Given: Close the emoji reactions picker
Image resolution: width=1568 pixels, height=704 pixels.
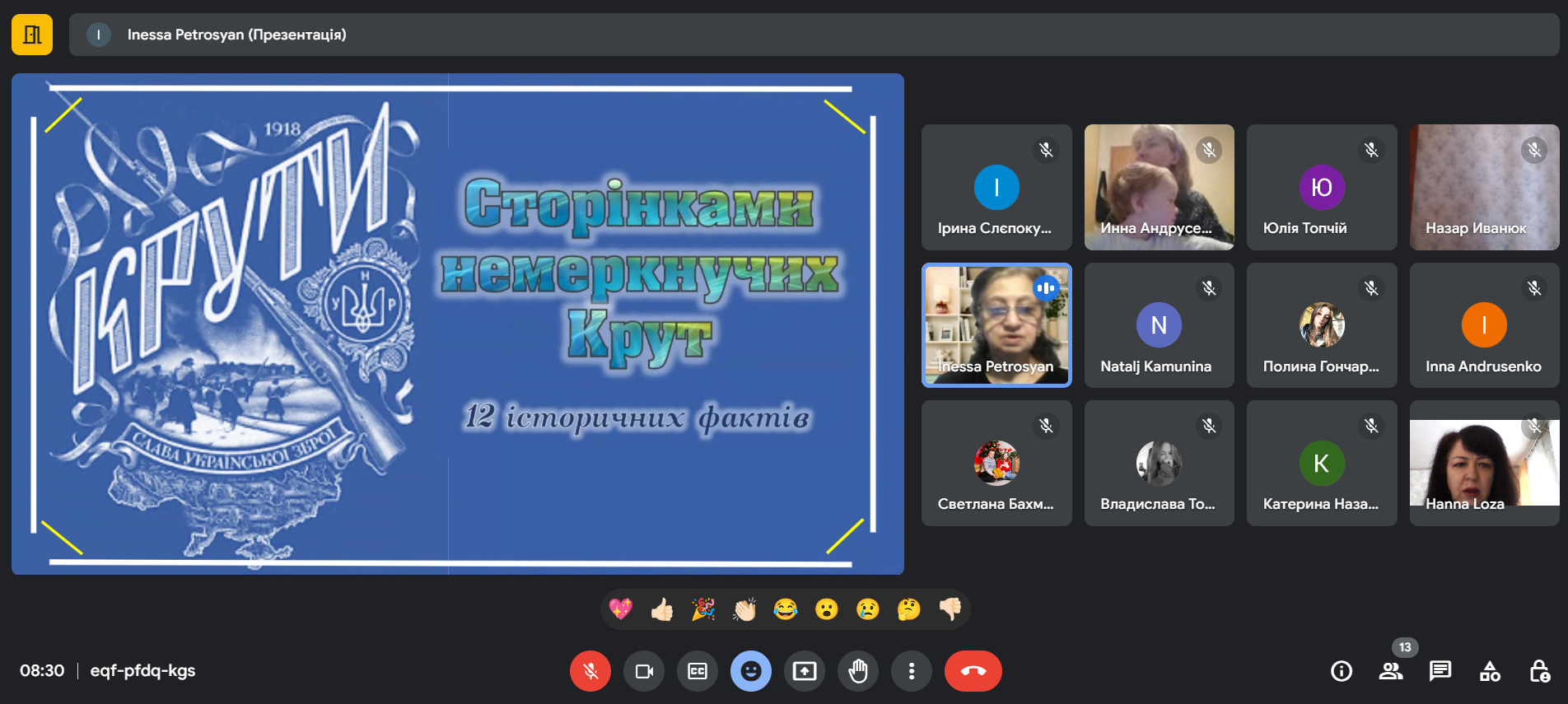Looking at the screenshot, I should (750, 671).
